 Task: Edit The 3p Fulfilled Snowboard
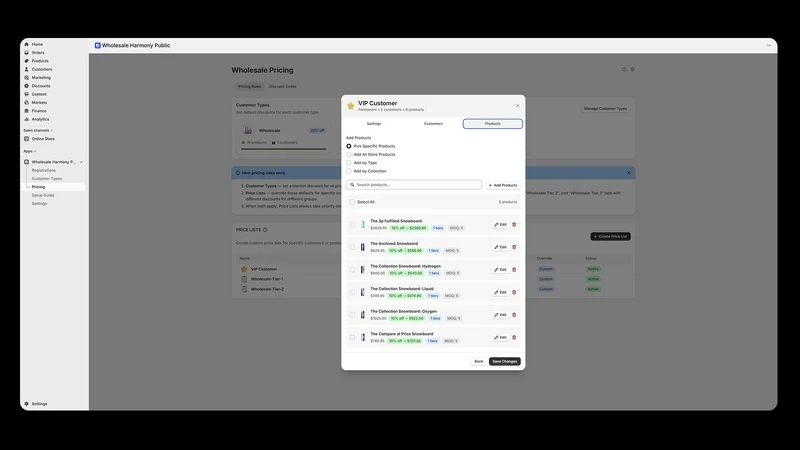tap(501, 224)
